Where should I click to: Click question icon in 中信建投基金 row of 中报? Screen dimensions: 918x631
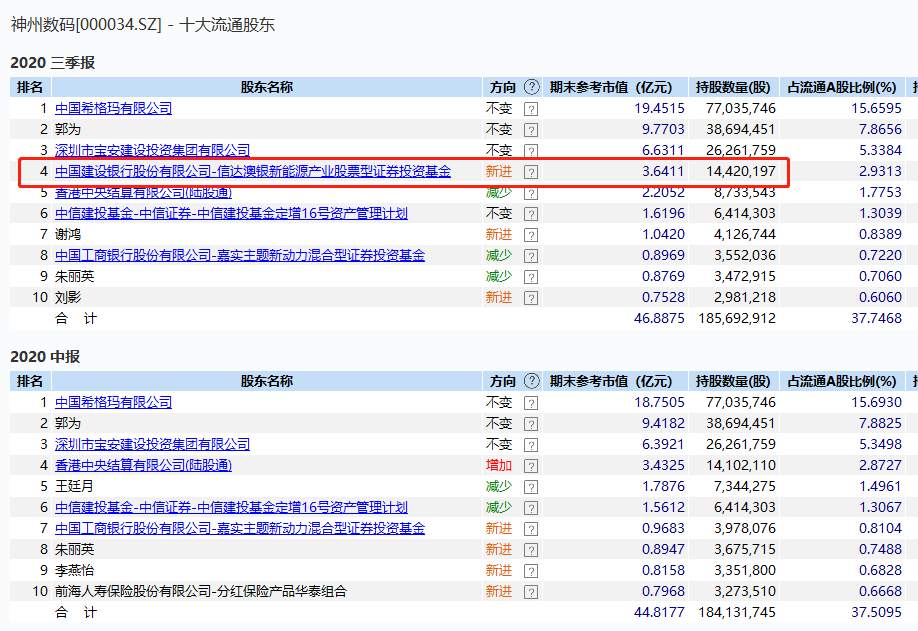click(x=531, y=508)
